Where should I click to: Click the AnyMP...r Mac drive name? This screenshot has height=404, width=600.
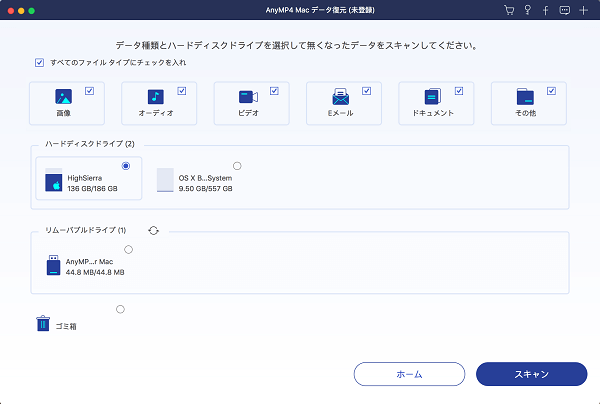90,262
